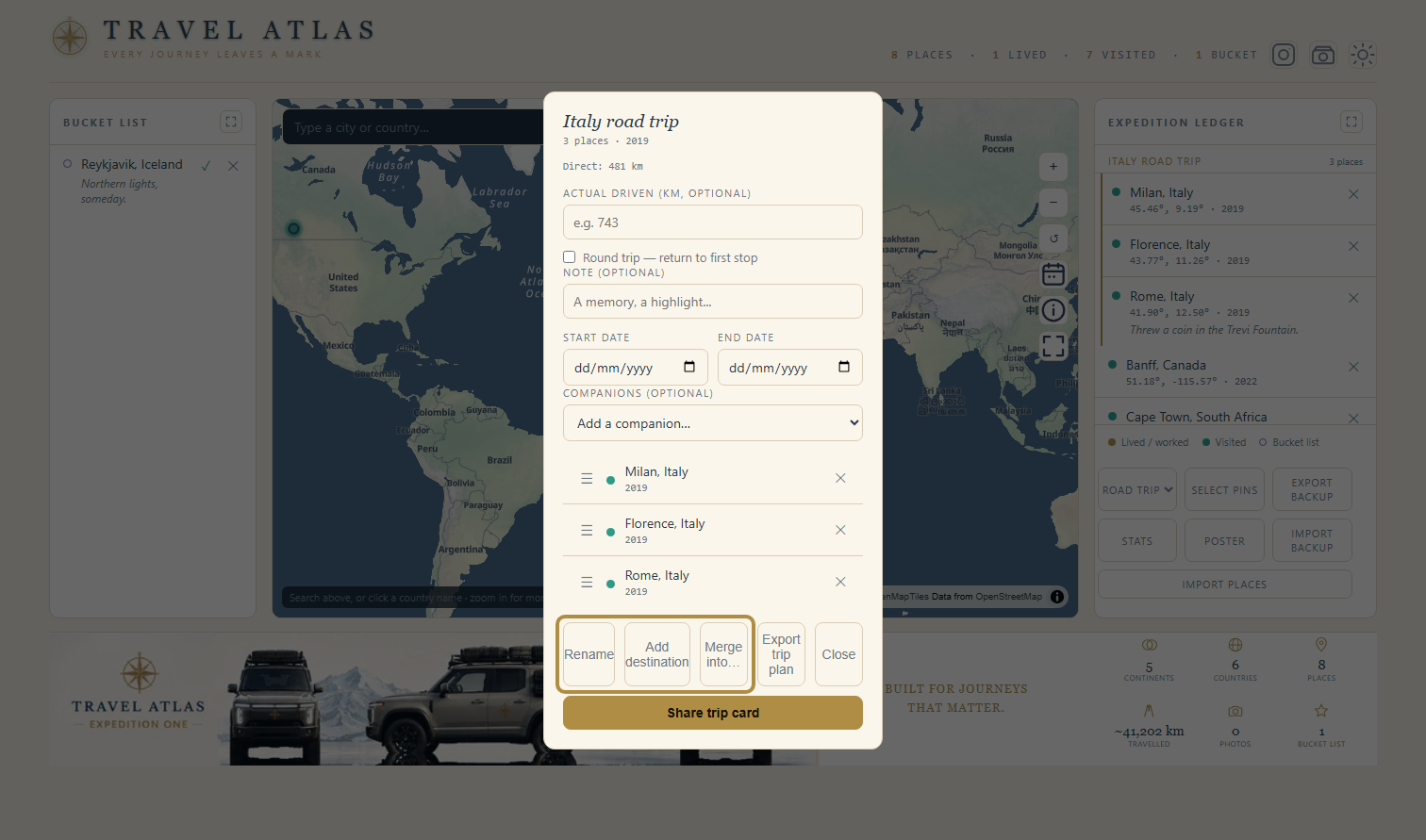Close the Italy road trip dialog
This screenshot has width=1426, height=840.
point(838,654)
